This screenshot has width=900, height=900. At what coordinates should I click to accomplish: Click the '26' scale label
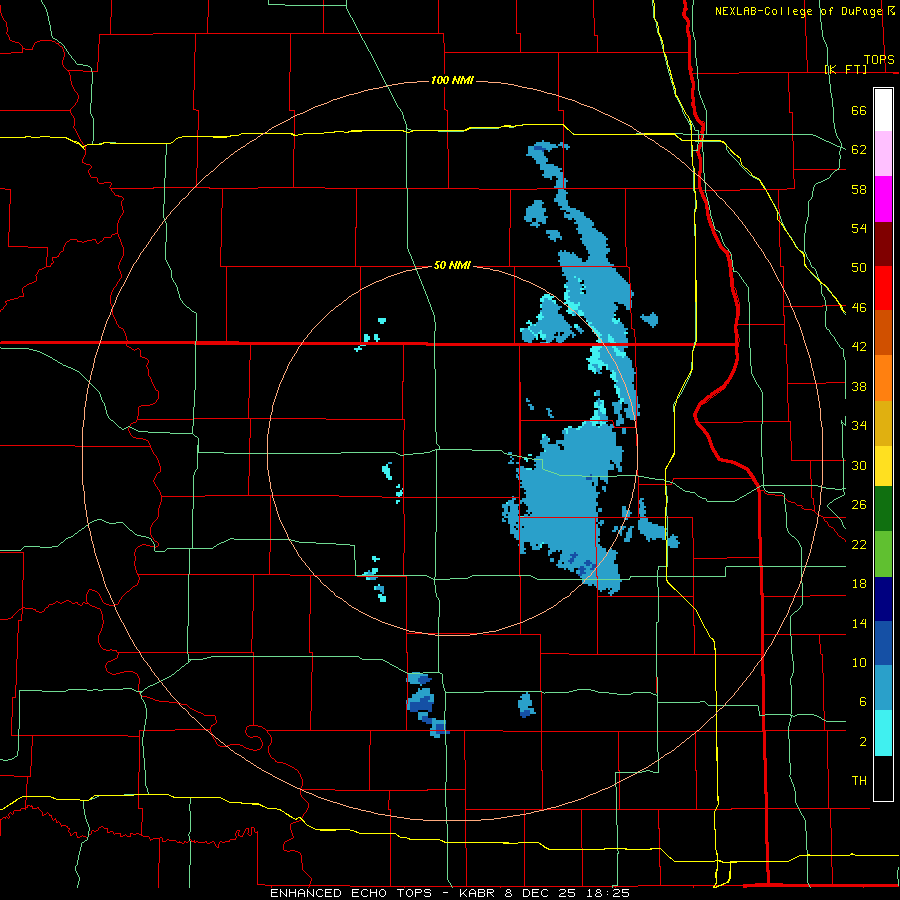coord(859,505)
